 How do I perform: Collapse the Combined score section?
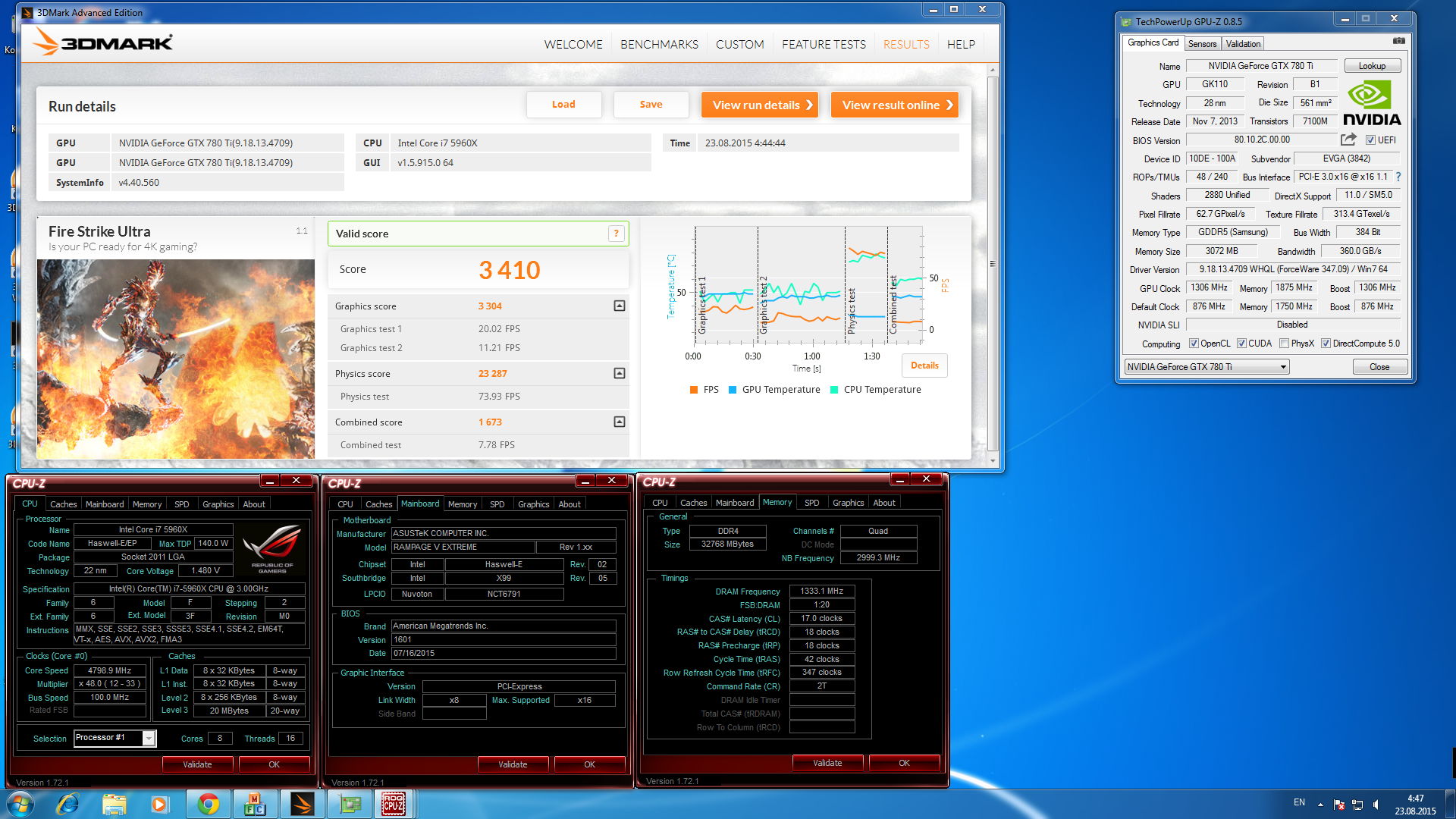620,422
